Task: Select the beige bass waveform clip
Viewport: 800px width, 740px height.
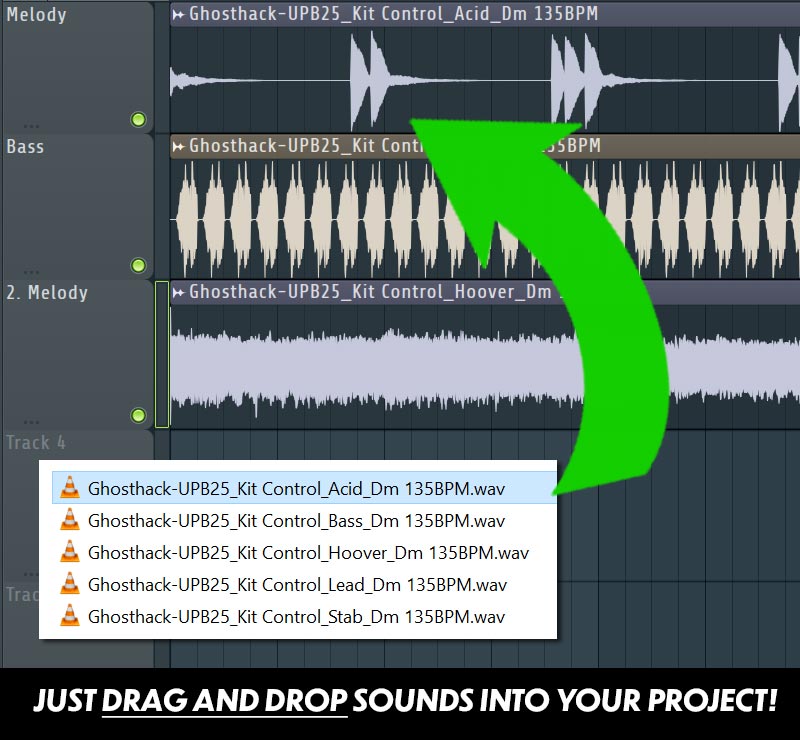Action: 485,219
